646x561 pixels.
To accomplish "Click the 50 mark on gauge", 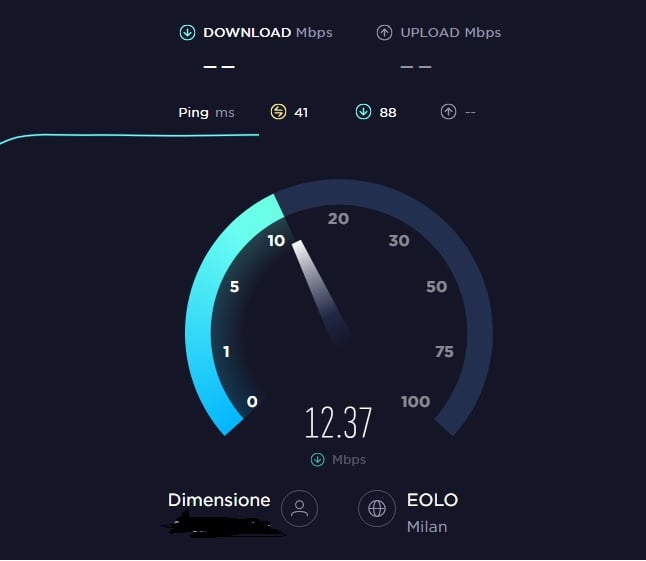I will (x=437, y=287).
